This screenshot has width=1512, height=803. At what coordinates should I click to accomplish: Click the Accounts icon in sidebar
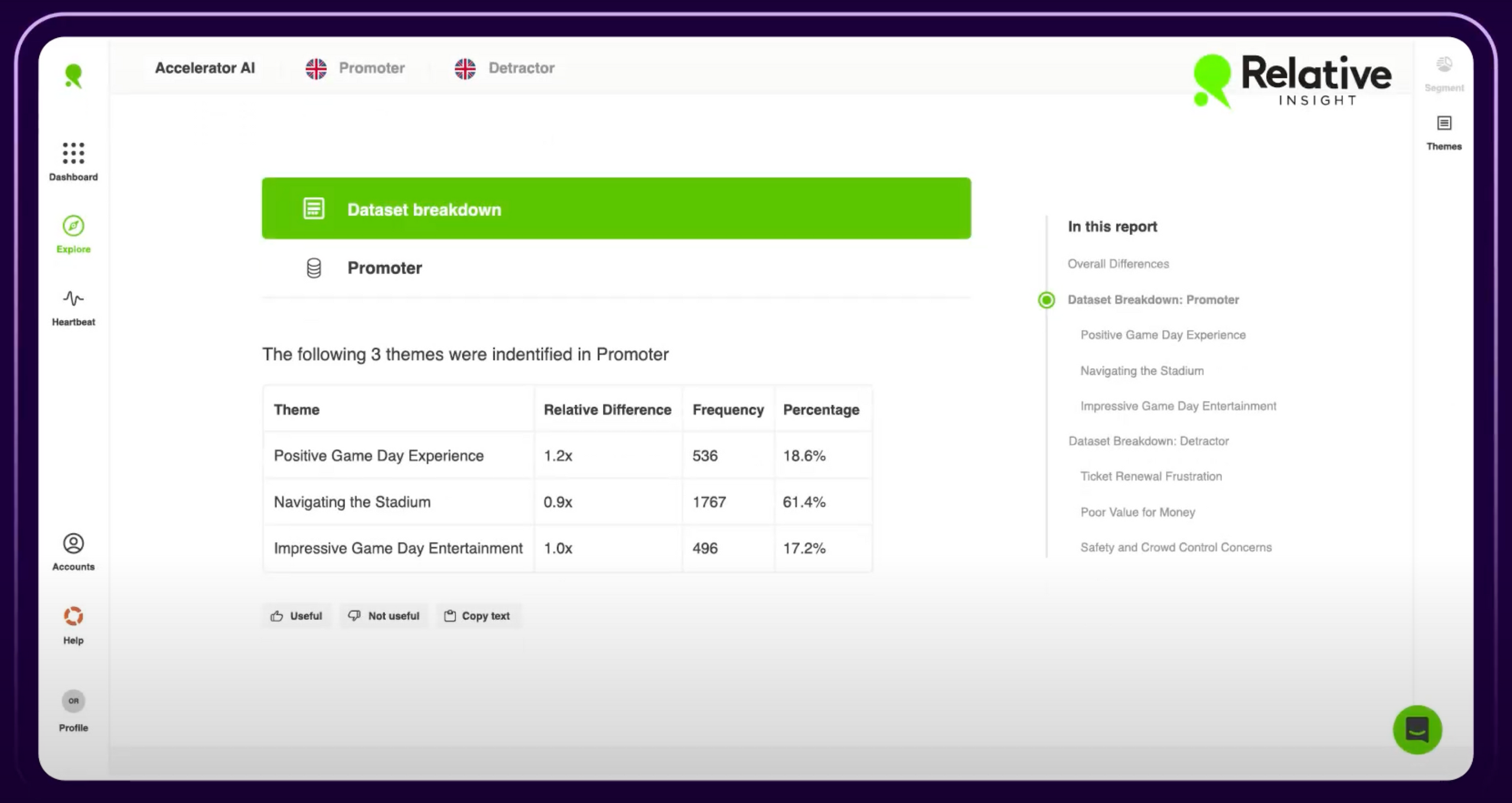(x=73, y=543)
